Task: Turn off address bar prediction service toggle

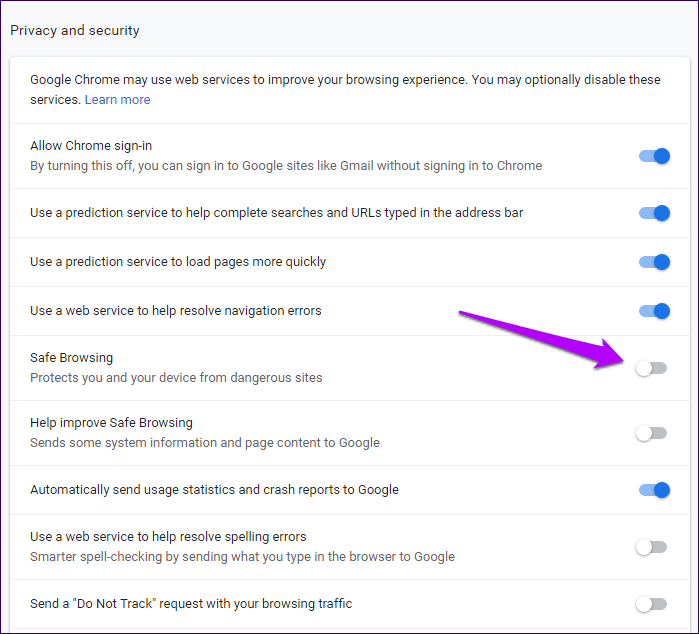Action: coord(654,213)
